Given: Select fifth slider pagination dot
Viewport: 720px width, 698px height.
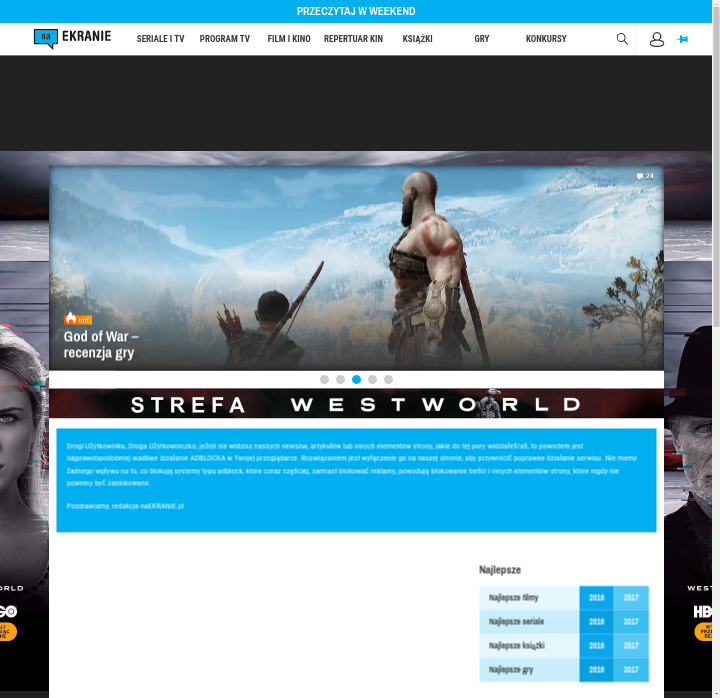Looking at the screenshot, I should 388,379.
